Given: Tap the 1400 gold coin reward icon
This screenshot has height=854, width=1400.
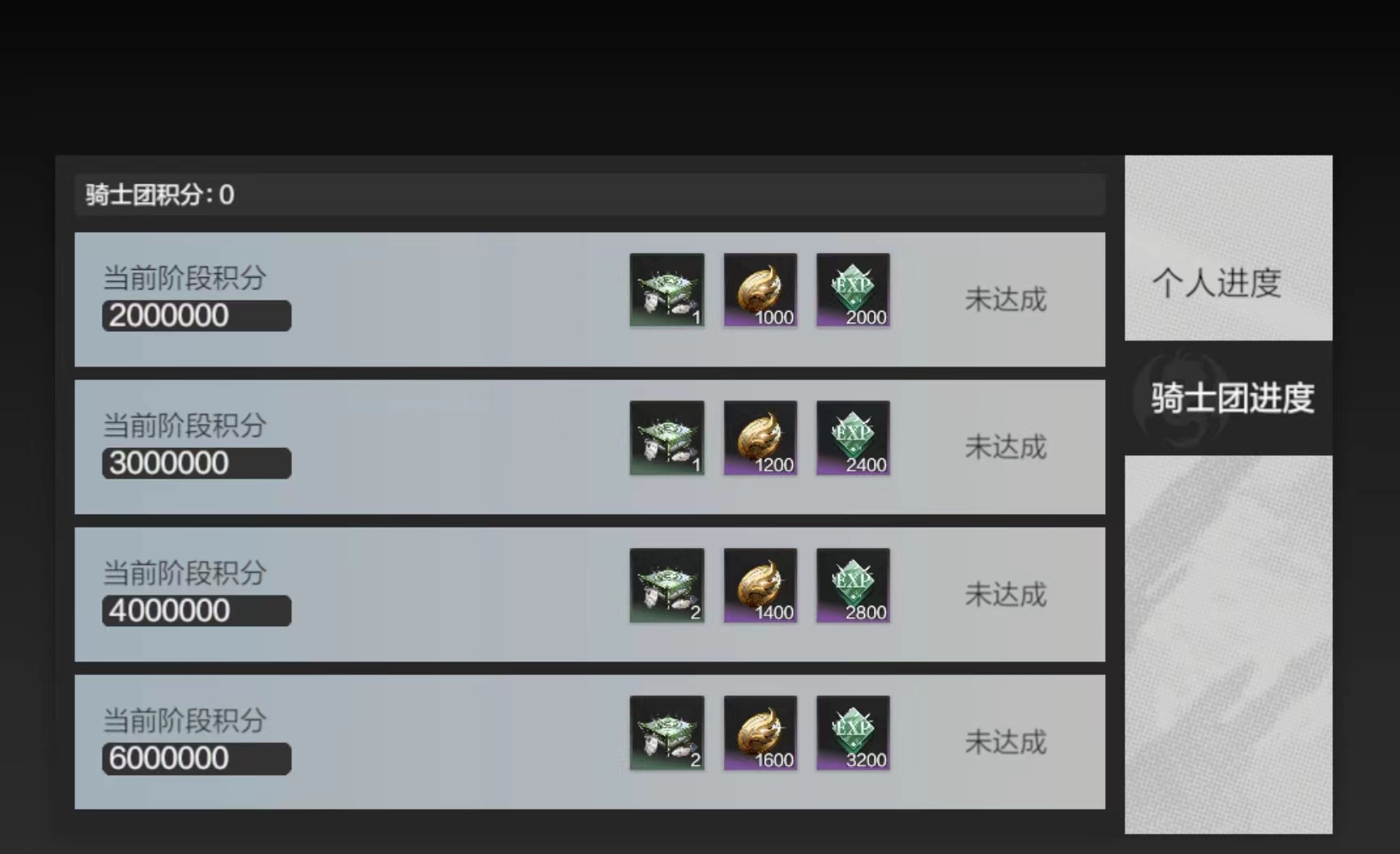Looking at the screenshot, I should pyautogui.click(x=760, y=585).
